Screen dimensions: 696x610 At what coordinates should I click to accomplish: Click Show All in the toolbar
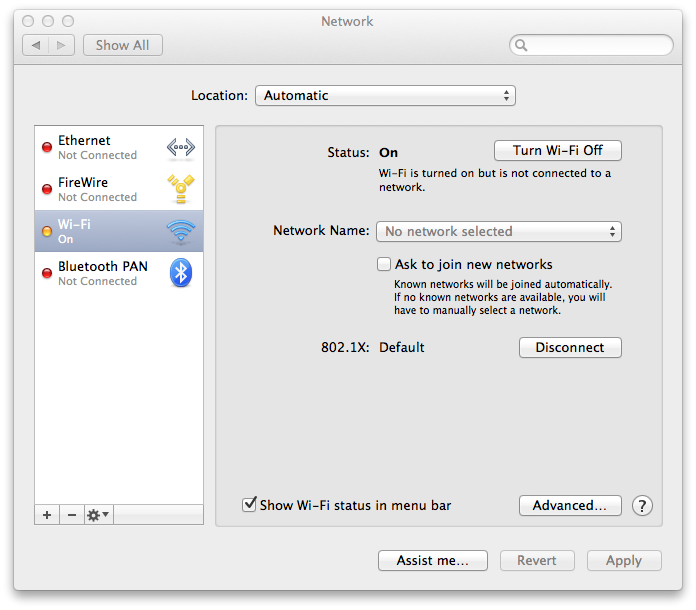pos(123,45)
